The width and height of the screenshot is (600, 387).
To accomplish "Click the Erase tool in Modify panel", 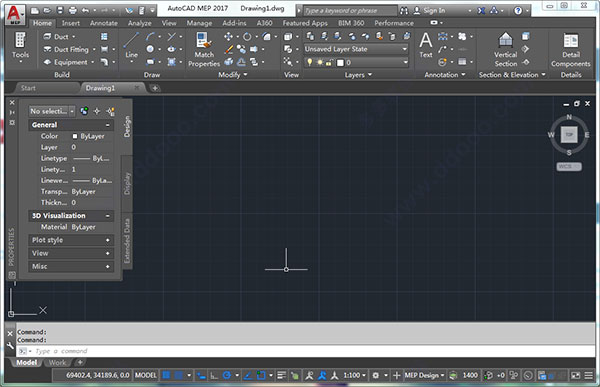I will [228, 49].
